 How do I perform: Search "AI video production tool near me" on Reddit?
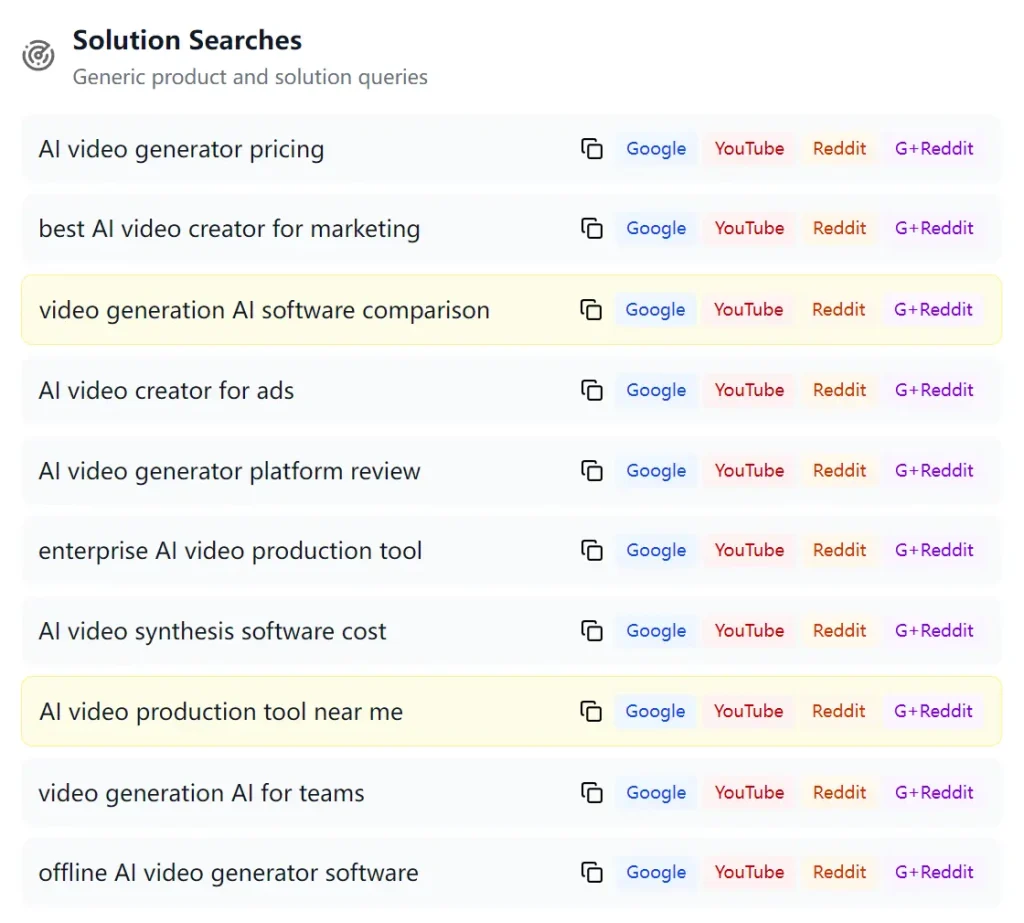click(838, 711)
